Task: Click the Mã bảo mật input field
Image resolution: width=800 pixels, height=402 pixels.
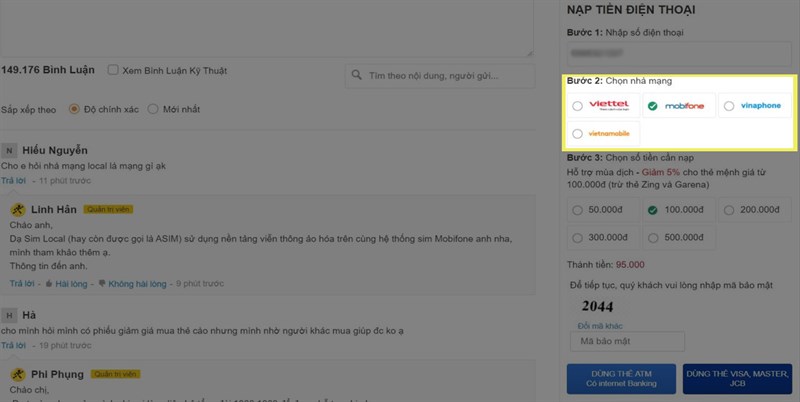Action: point(628,341)
